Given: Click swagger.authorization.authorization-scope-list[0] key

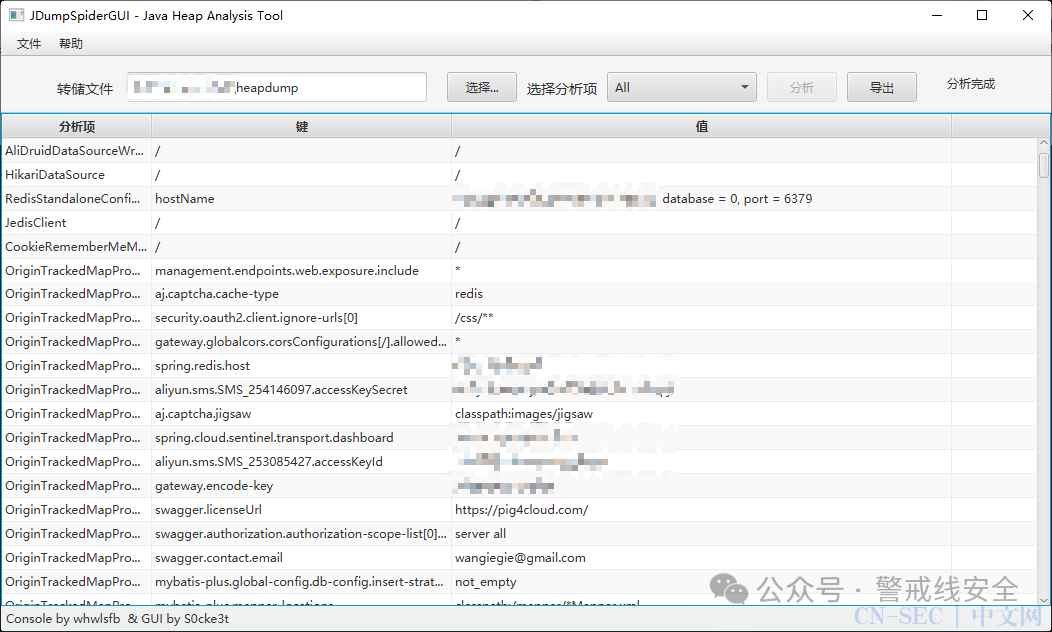Looking at the screenshot, I should coord(302,533).
